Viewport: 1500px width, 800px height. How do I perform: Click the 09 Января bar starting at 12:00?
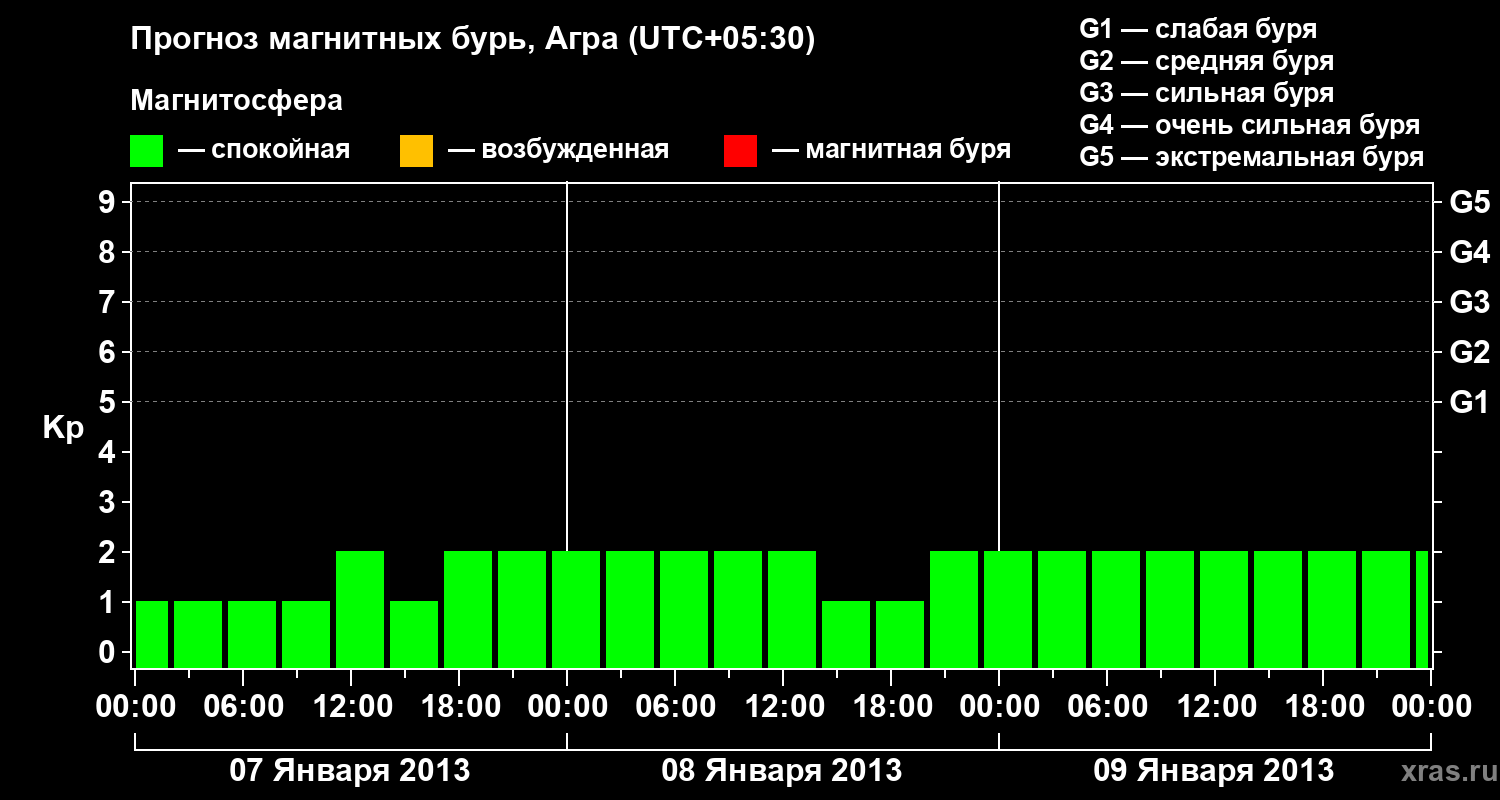click(1224, 609)
